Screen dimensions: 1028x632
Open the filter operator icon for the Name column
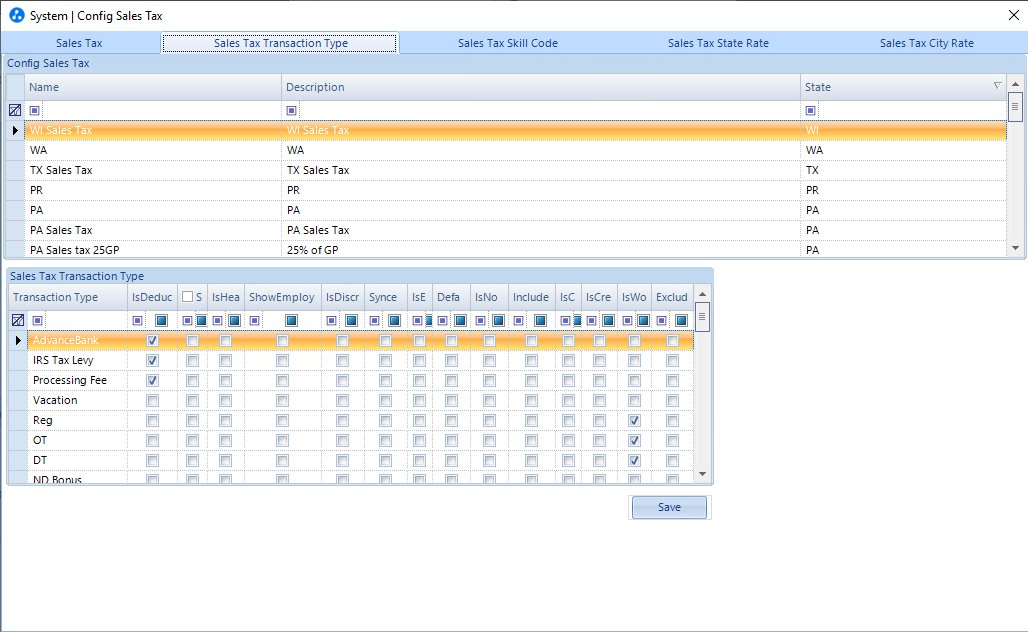pyautogui.click(x=35, y=110)
